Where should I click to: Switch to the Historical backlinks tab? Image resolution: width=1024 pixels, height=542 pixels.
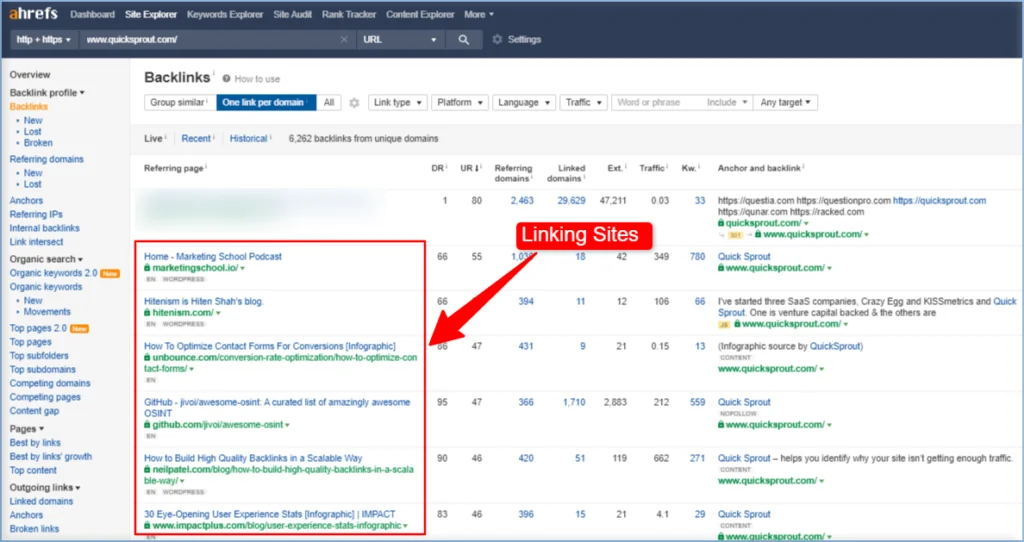point(248,139)
